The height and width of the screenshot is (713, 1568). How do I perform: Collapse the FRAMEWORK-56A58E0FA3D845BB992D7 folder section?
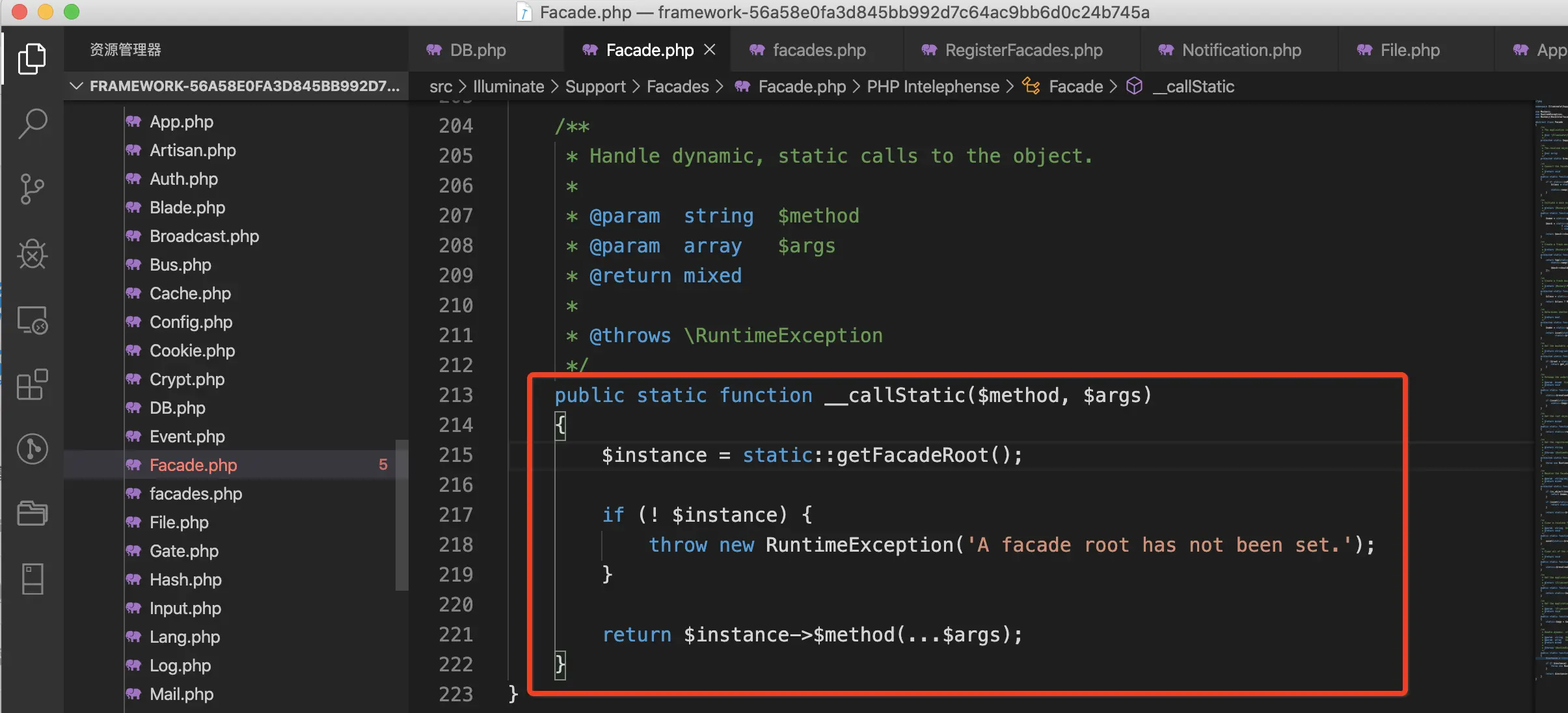click(77, 86)
